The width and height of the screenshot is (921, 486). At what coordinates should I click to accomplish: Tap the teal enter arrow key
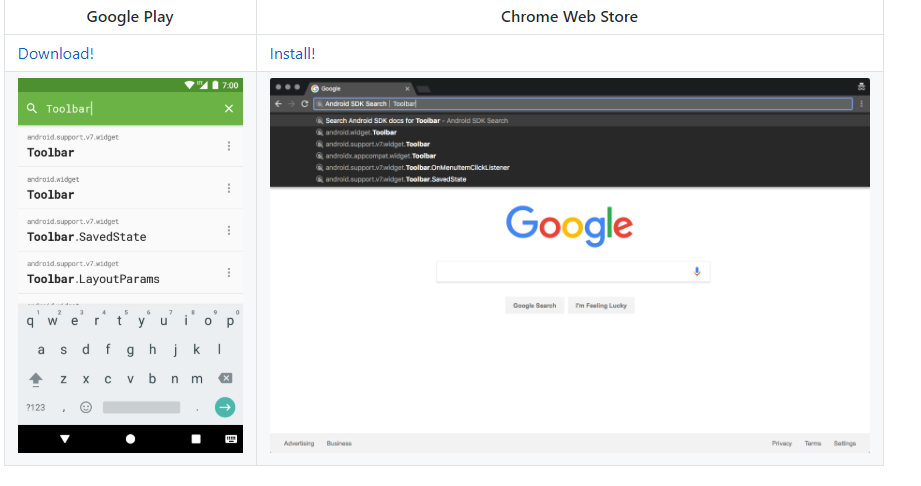(x=225, y=407)
